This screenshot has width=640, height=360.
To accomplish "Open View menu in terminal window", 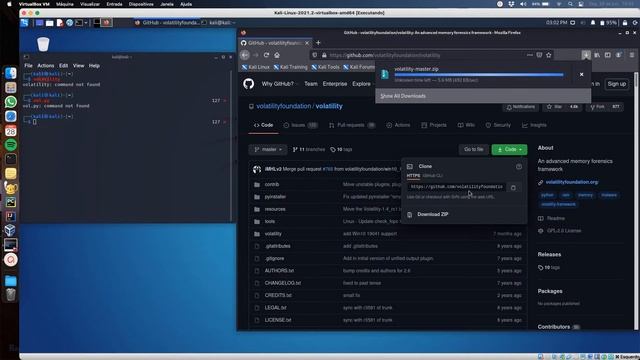I will coord(78,66).
